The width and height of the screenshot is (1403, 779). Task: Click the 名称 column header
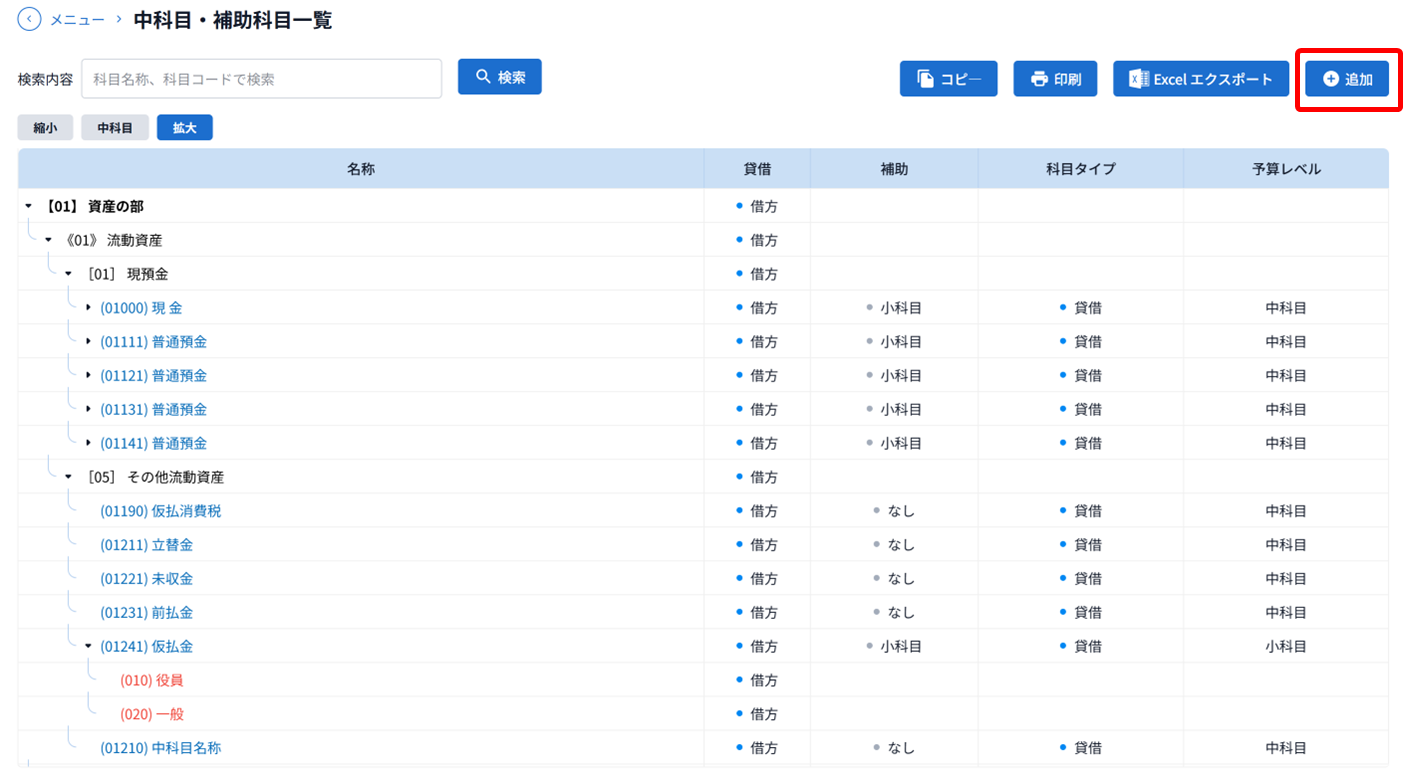click(x=361, y=169)
